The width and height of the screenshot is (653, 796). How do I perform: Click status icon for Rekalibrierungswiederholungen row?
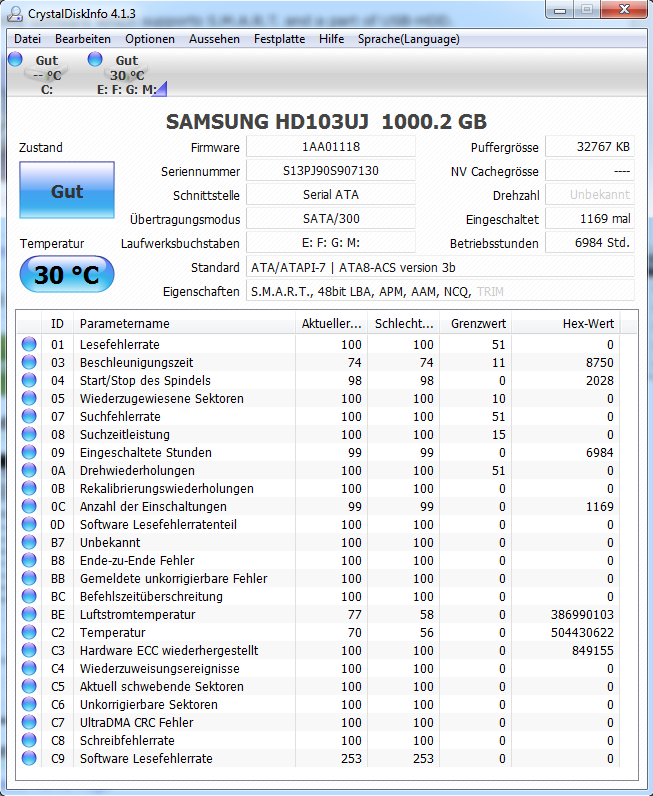point(29,488)
